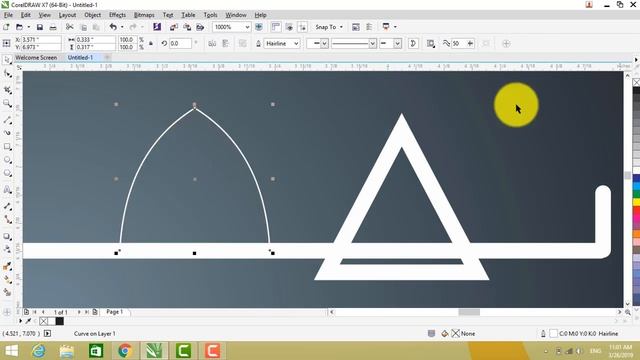Click the Export icon in toolbar
Screen dimensions: 640x360
pyautogui.click(x=187, y=27)
